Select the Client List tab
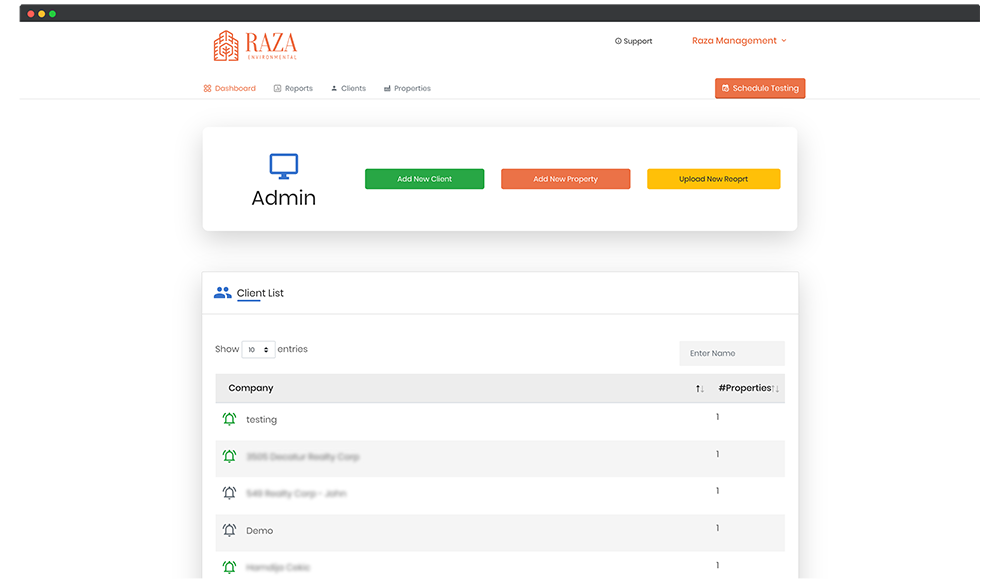1000x583 pixels. coord(260,293)
